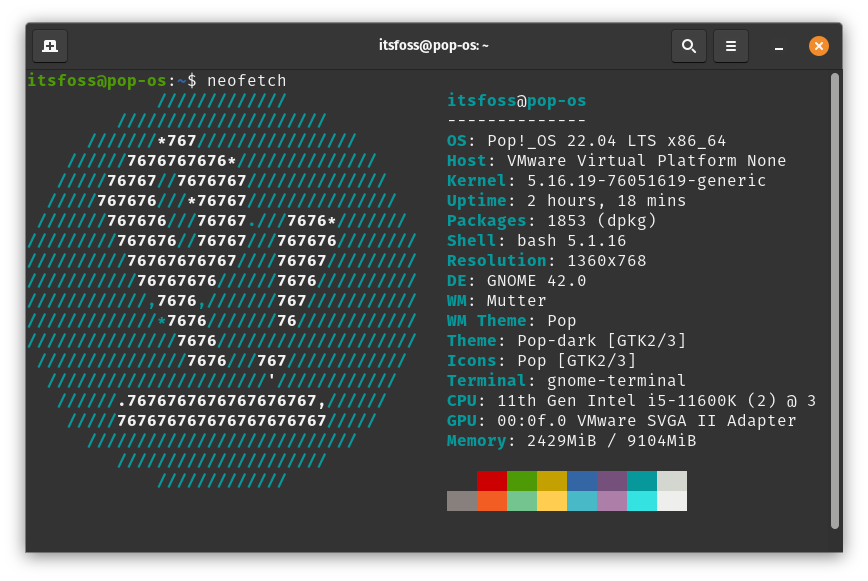Click the red color block
The height and width of the screenshot is (581, 868).
pyautogui.click(x=491, y=481)
